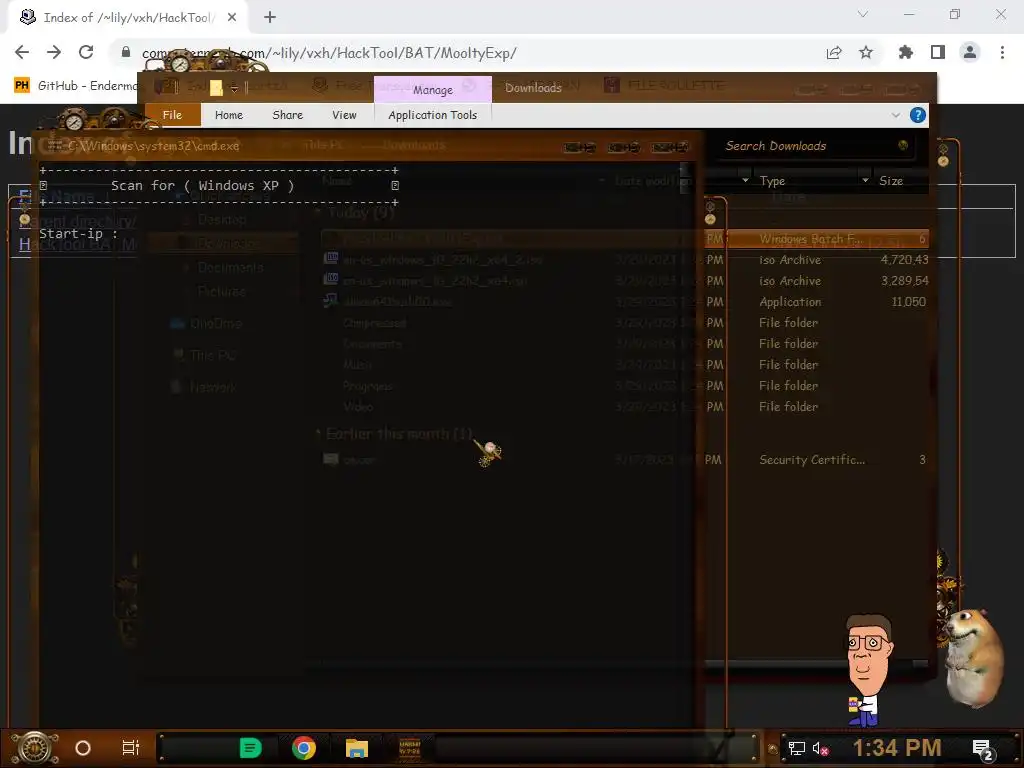Open the cmd taskbar icon
This screenshot has width=1024, height=768.
(x=409, y=748)
